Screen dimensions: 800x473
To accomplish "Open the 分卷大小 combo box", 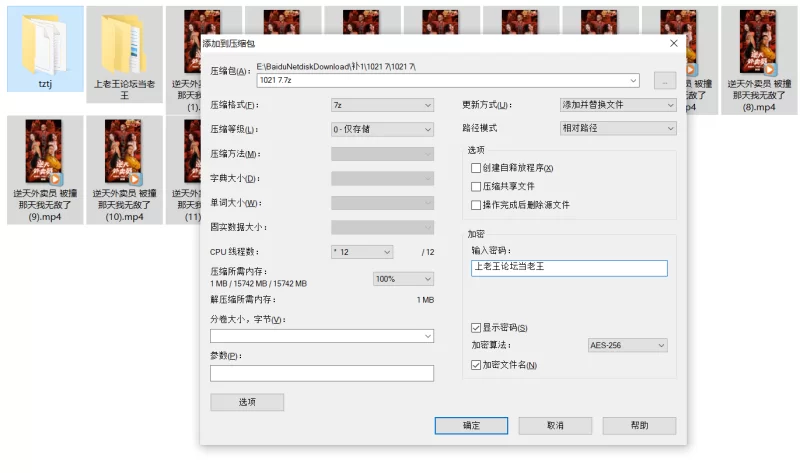I will tap(322, 336).
